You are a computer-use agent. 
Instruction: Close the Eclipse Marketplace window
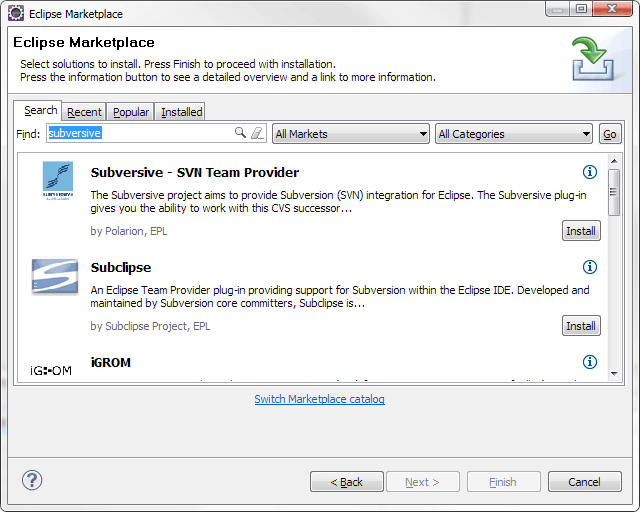pyautogui.click(x=612, y=9)
